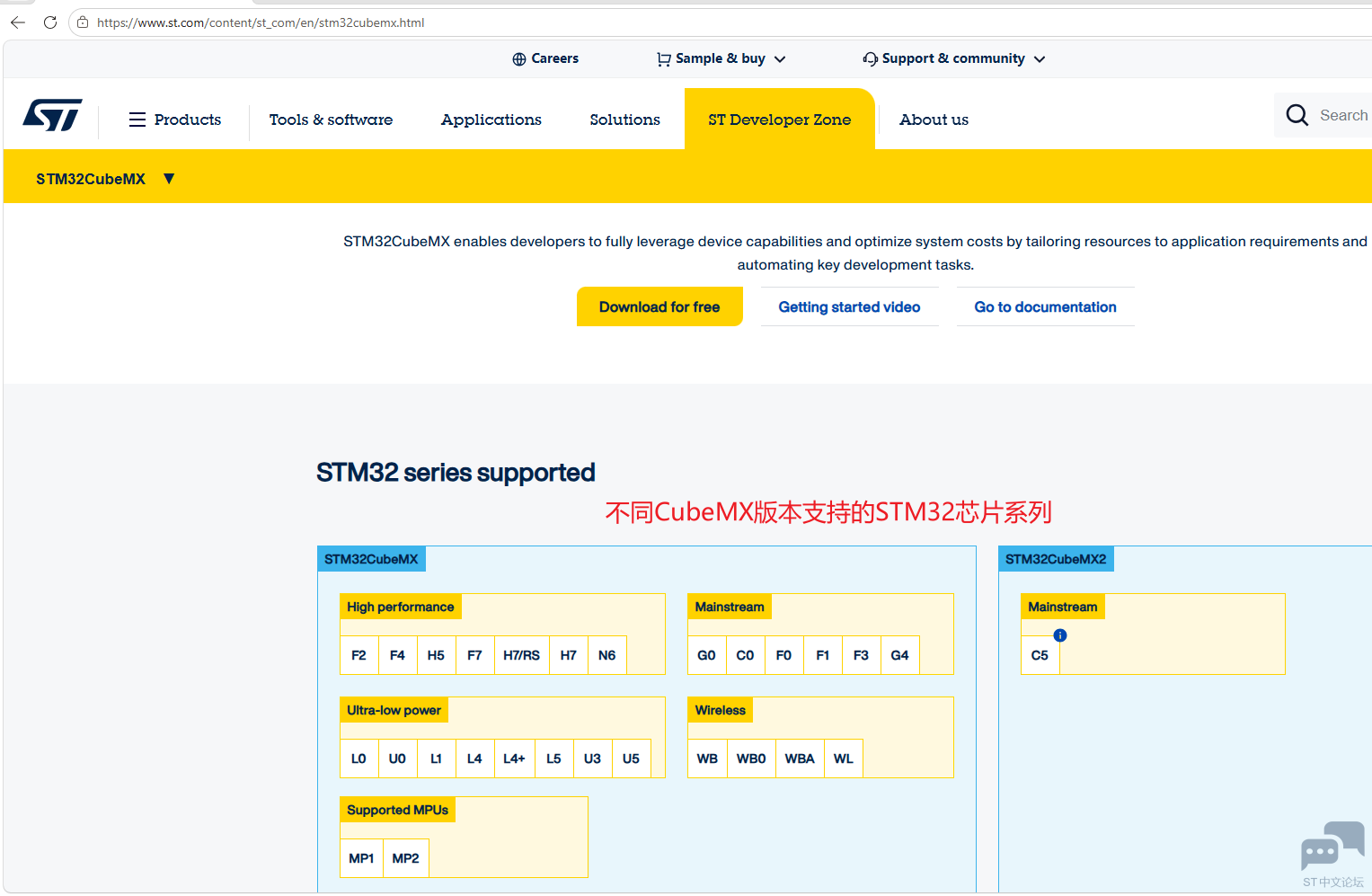Viewport: 1372px width, 896px height.
Task: Open the Solutions menu
Action: [624, 120]
